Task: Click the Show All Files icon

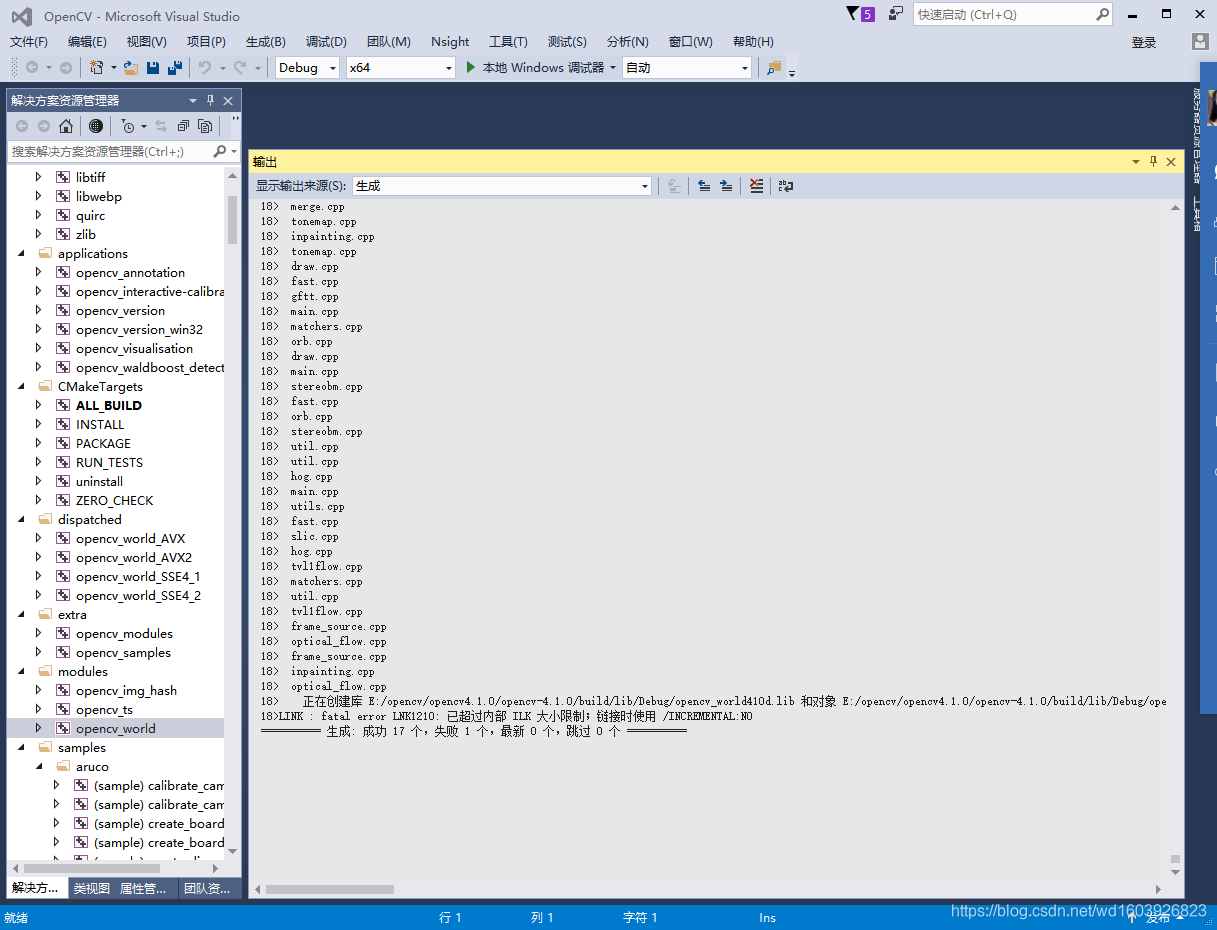Action: click(x=205, y=126)
